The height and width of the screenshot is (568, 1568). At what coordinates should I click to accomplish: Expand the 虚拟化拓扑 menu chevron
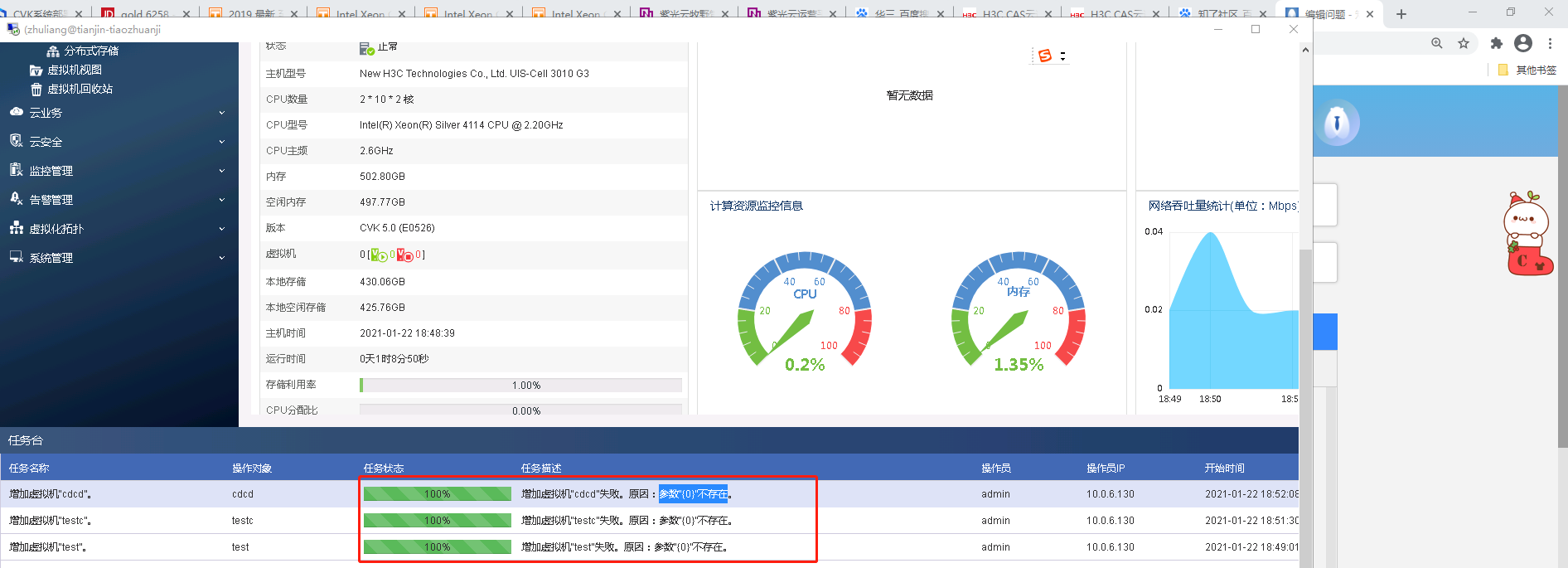point(221,229)
